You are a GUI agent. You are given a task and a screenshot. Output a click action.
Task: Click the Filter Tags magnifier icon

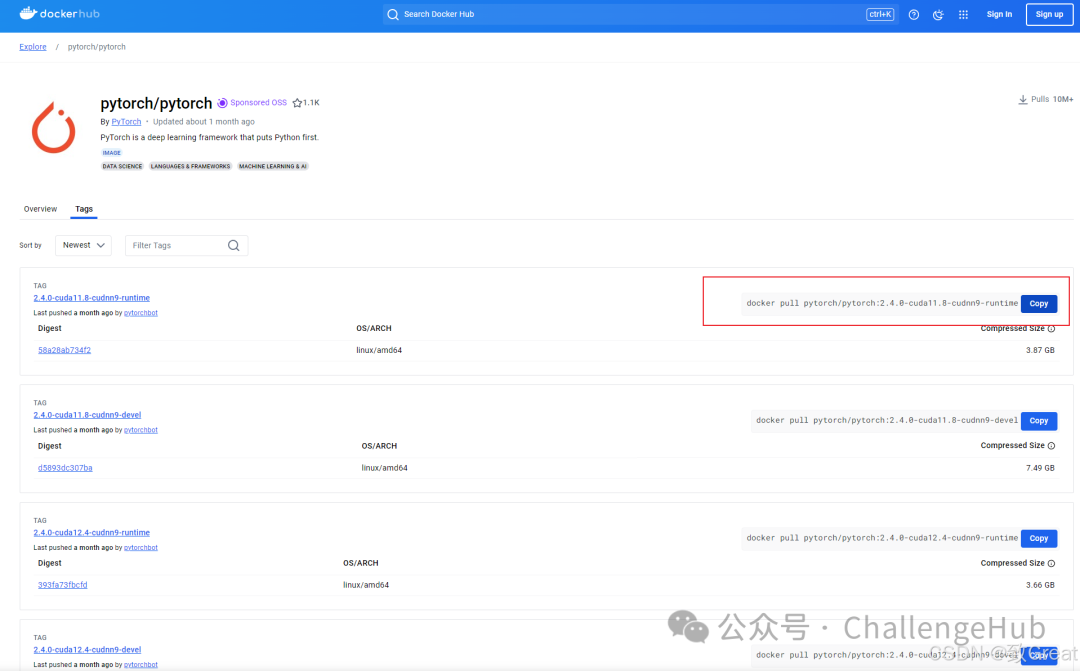tap(233, 245)
